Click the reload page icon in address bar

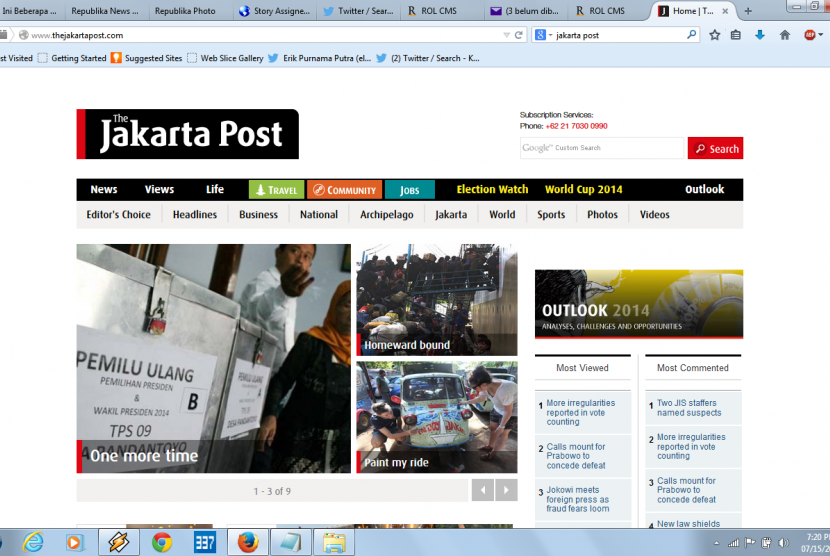tap(519, 35)
